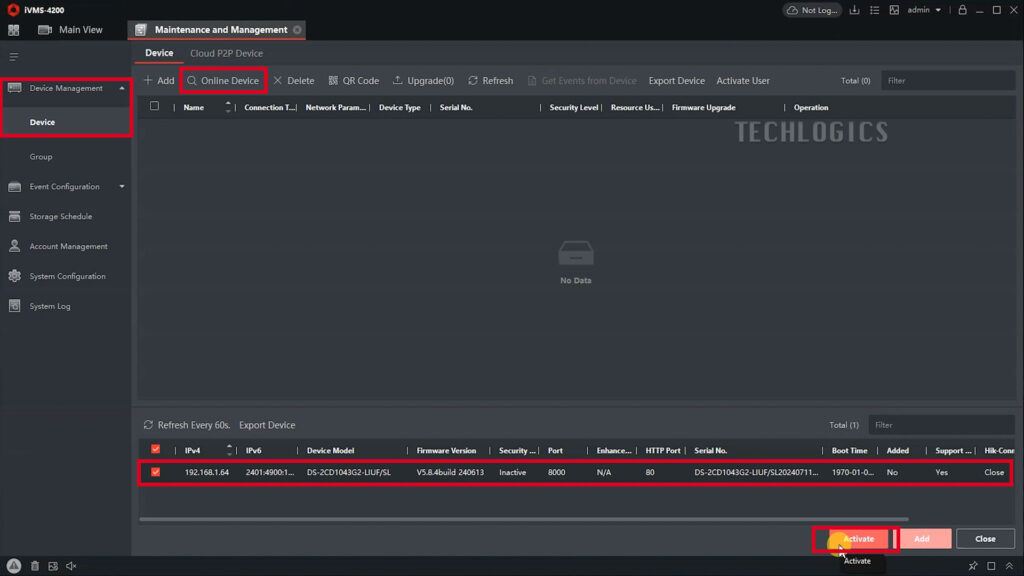Pin the panel using the bottom pin icon
The height and width of the screenshot is (576, 1024).
tap(972, 566)
